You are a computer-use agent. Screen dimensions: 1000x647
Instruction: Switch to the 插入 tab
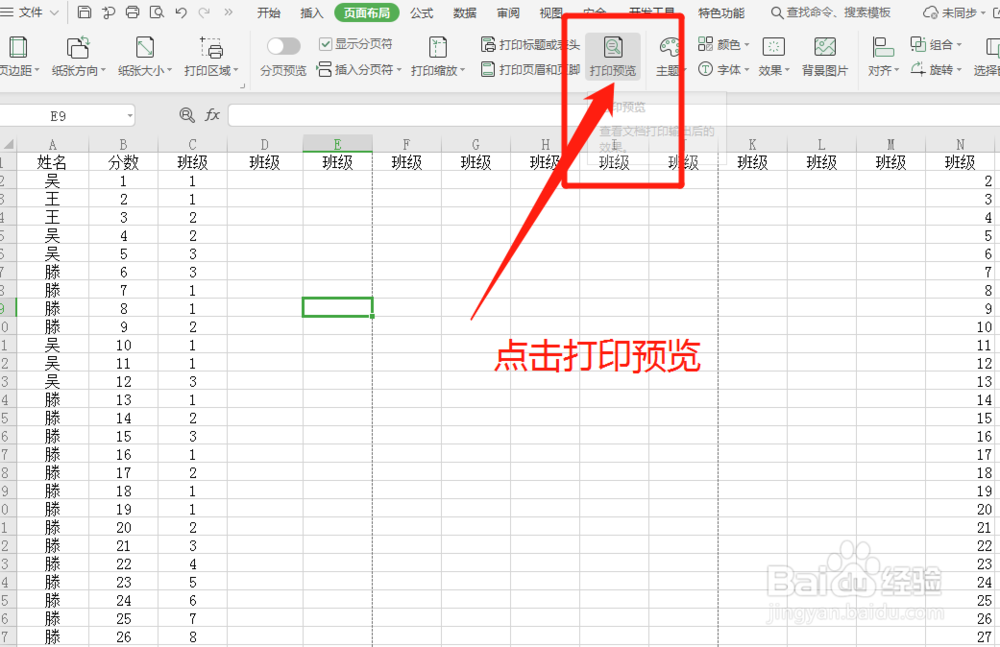coord(311,13)
